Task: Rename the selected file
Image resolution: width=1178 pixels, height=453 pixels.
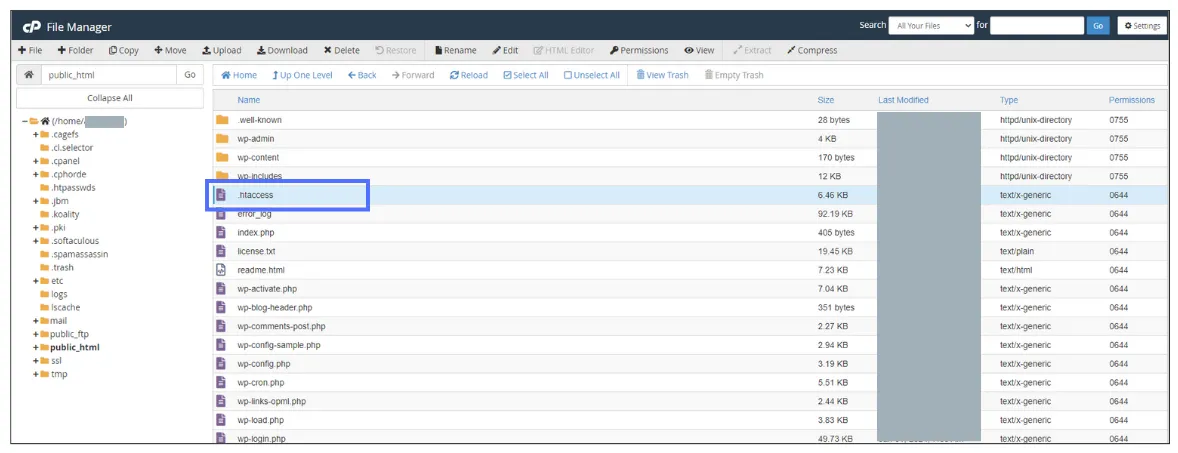Action: [455, 50]
